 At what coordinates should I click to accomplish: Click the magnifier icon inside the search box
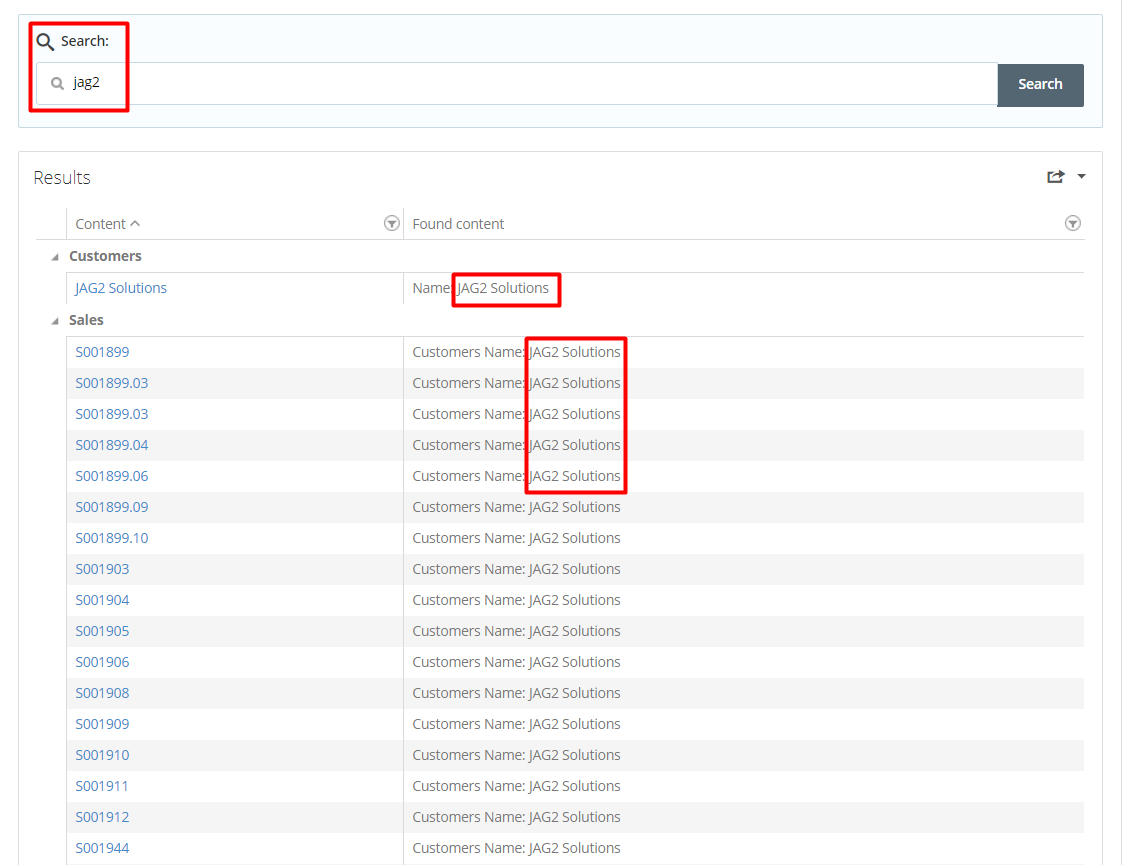57,84
